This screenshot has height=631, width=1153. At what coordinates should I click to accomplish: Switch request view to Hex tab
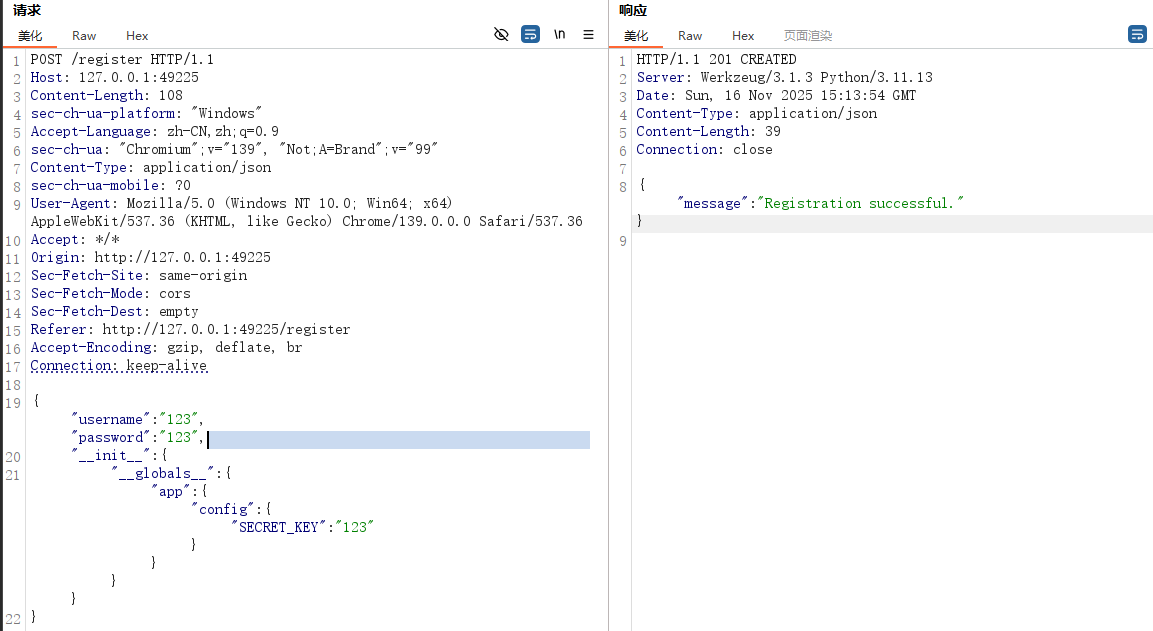click(137, 36)
